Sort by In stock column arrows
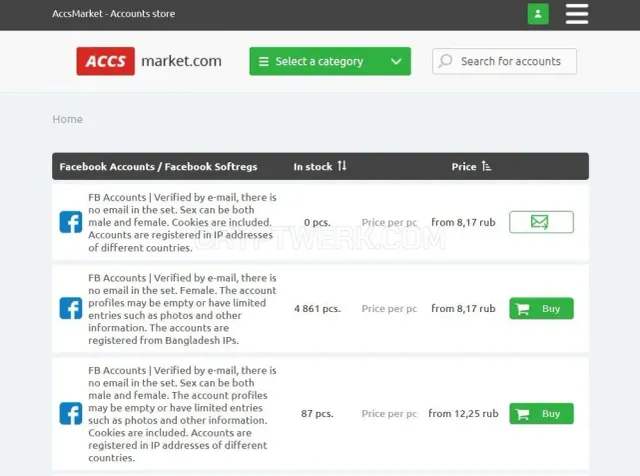This screenshot has width=640, height=476. point(342,166)
